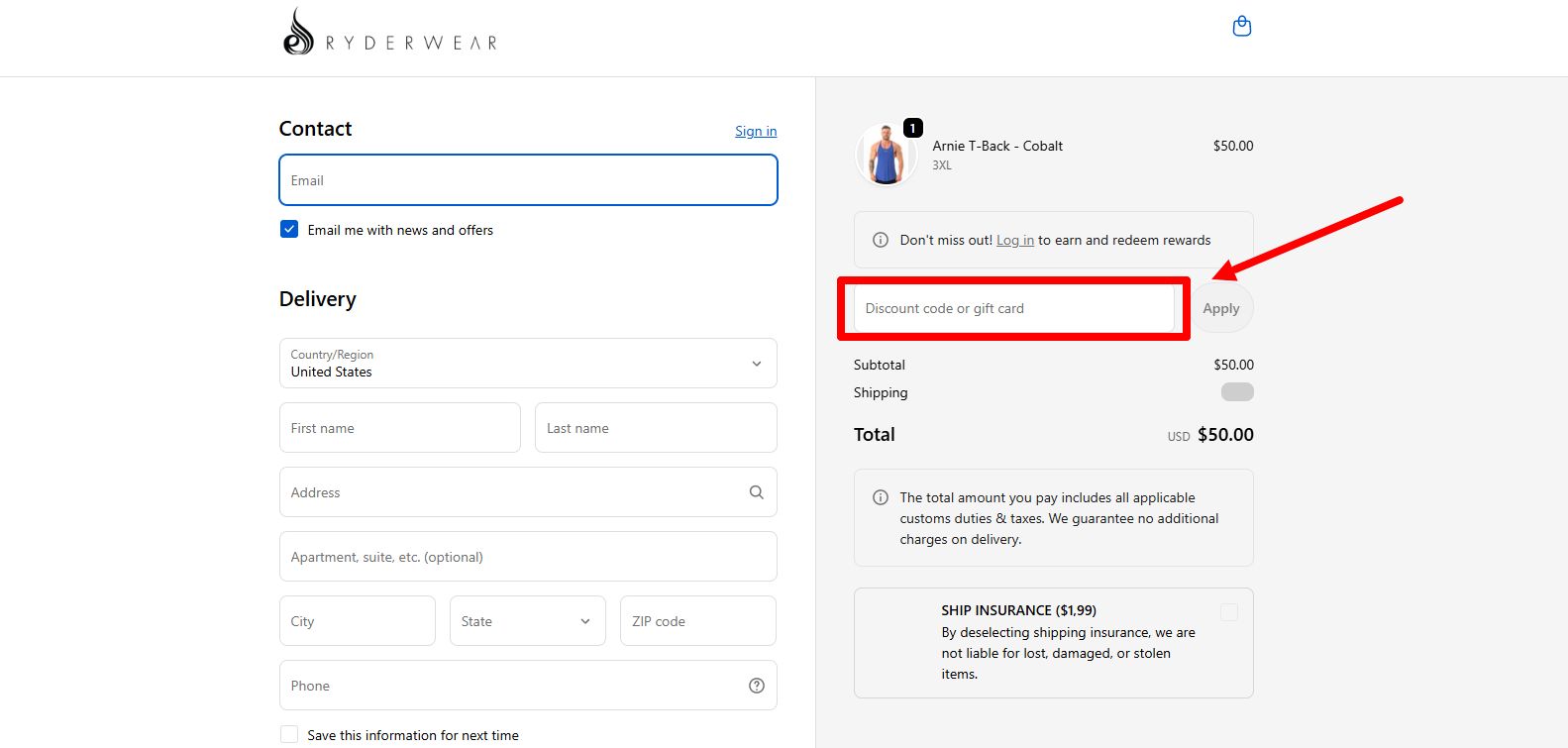
Task: Focus the City field
Action: click(358, 621)
